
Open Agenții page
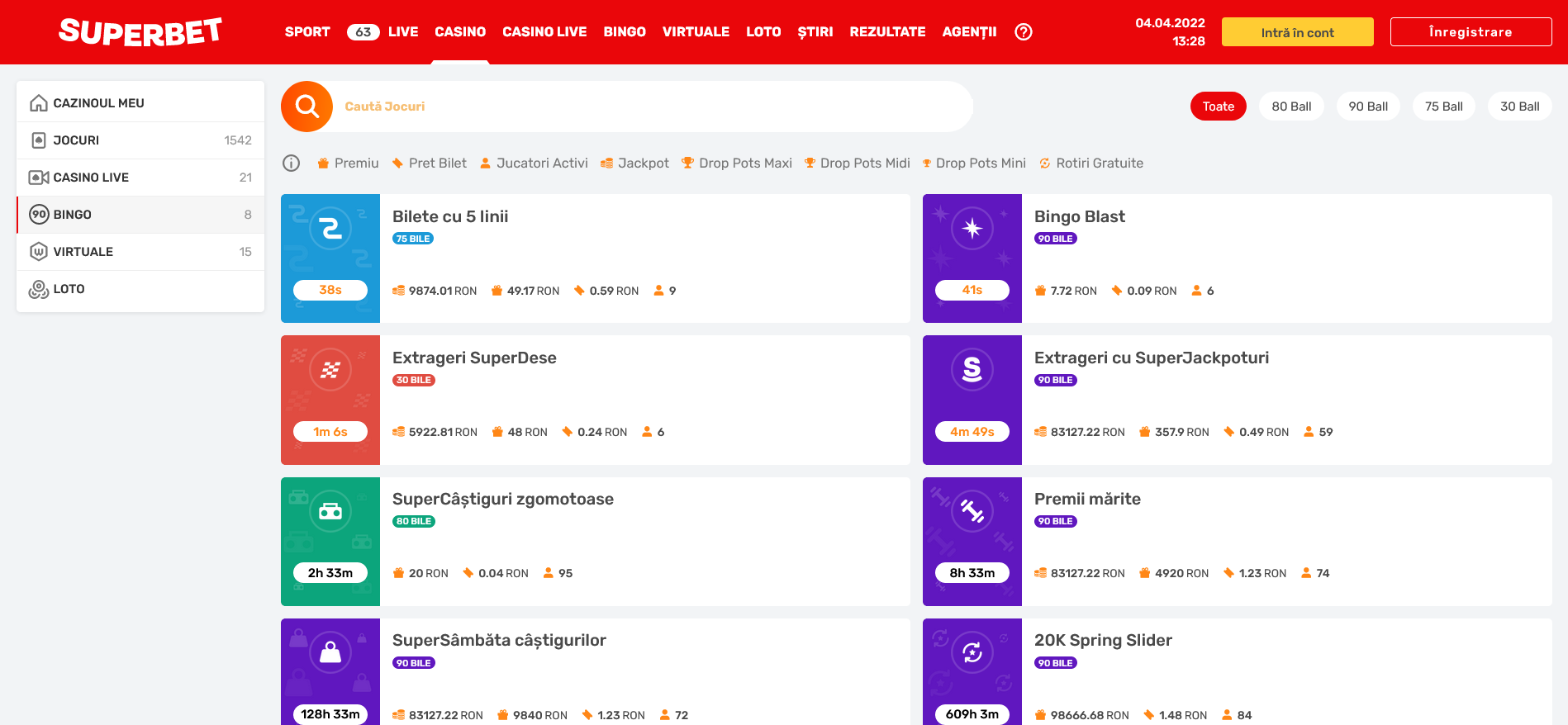coord(969,32)
